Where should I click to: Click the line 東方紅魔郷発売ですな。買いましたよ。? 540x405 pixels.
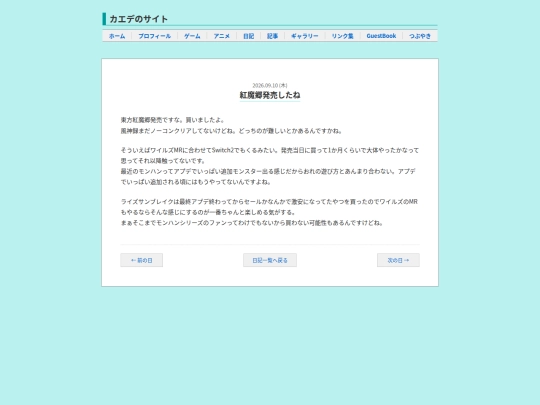[x=173, y=120]
